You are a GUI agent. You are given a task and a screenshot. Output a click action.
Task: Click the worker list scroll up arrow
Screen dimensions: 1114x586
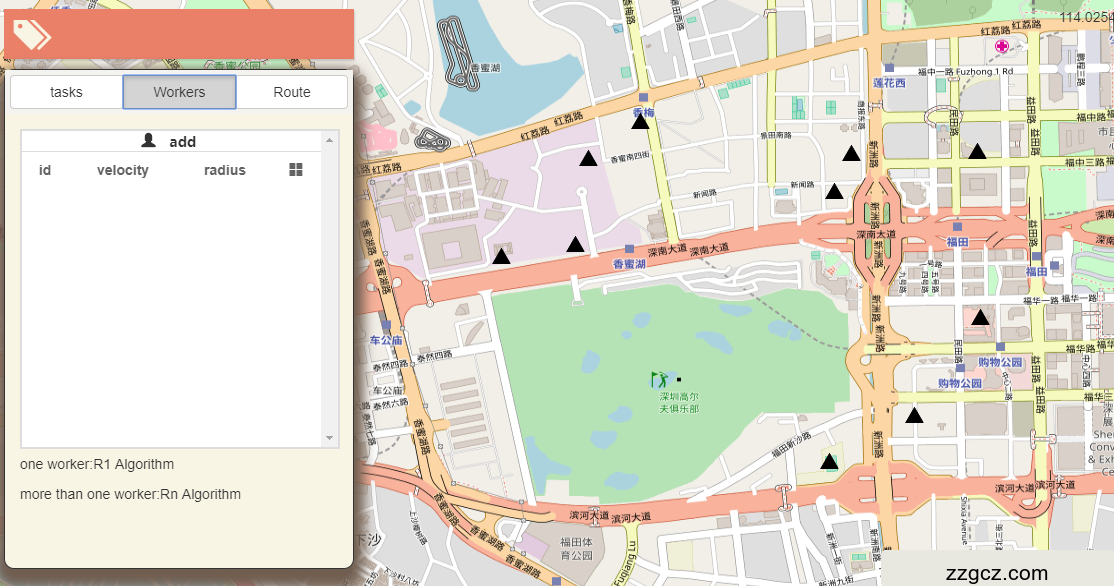pos(329,140)
